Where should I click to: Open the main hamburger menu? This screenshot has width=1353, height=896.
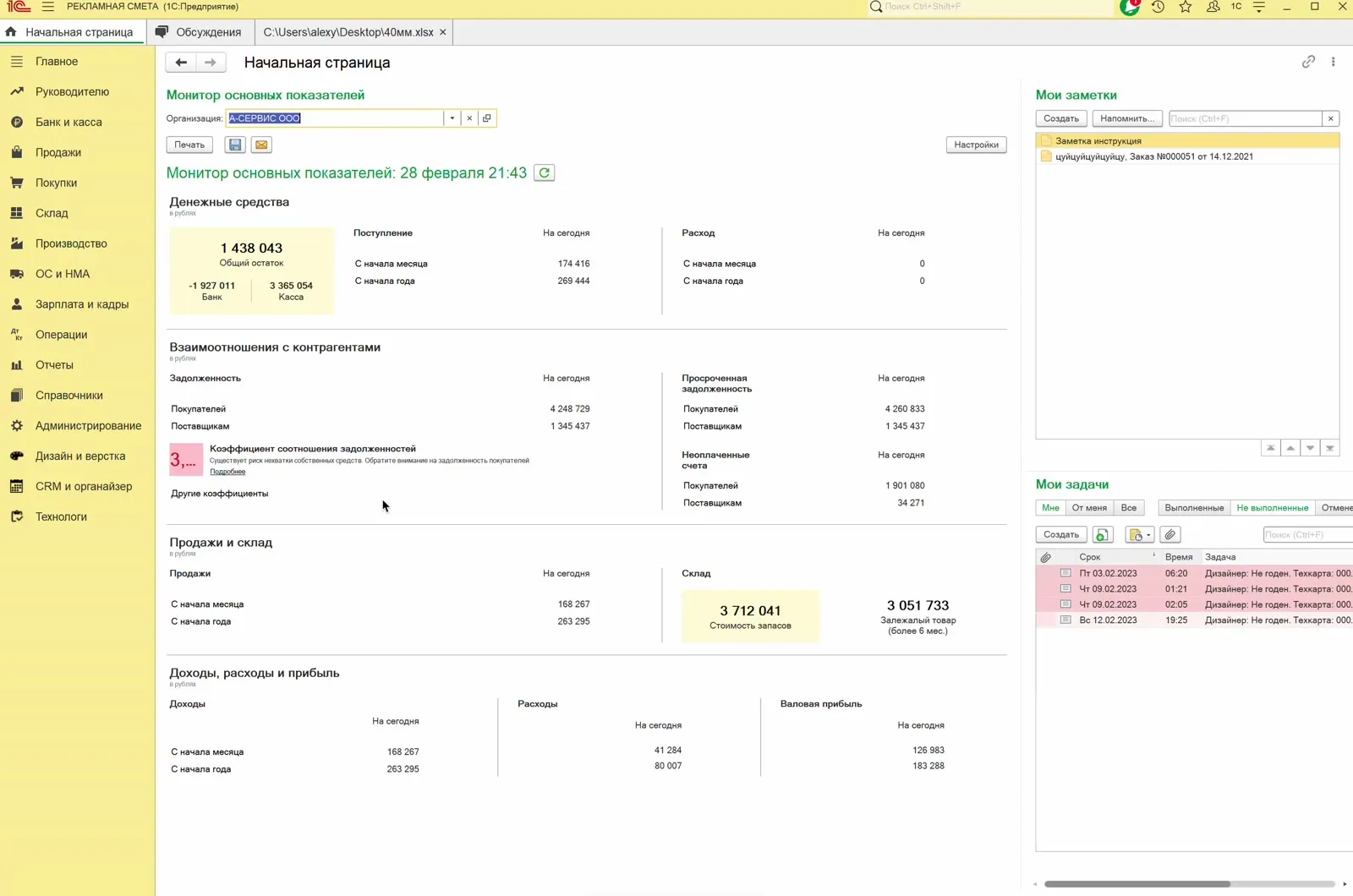[x=47, y=7]
